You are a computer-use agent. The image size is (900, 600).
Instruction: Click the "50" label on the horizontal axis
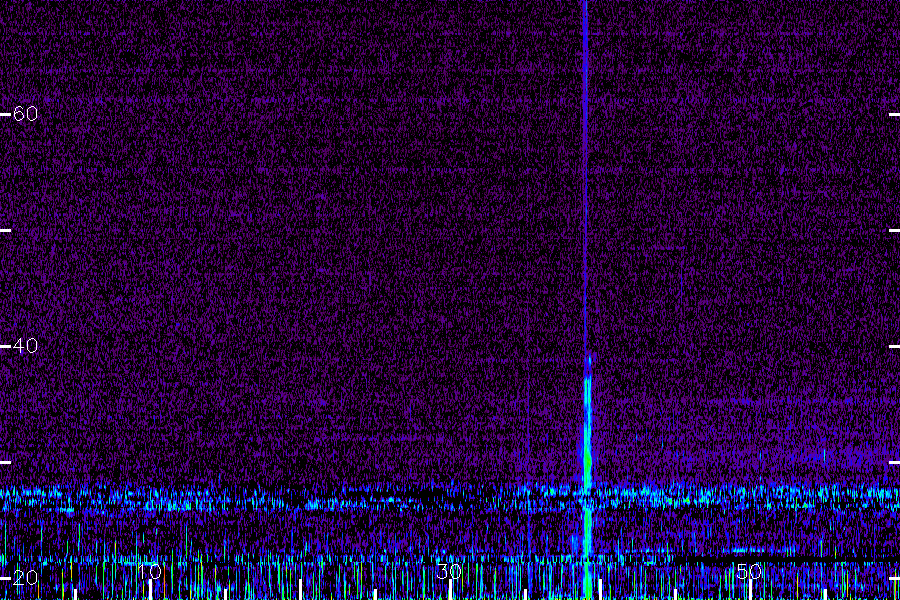pos(749,572)
